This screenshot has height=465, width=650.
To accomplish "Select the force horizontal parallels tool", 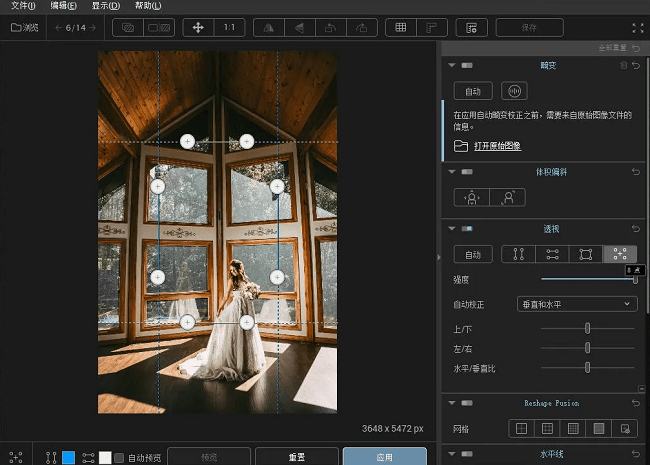I will 552,254.
